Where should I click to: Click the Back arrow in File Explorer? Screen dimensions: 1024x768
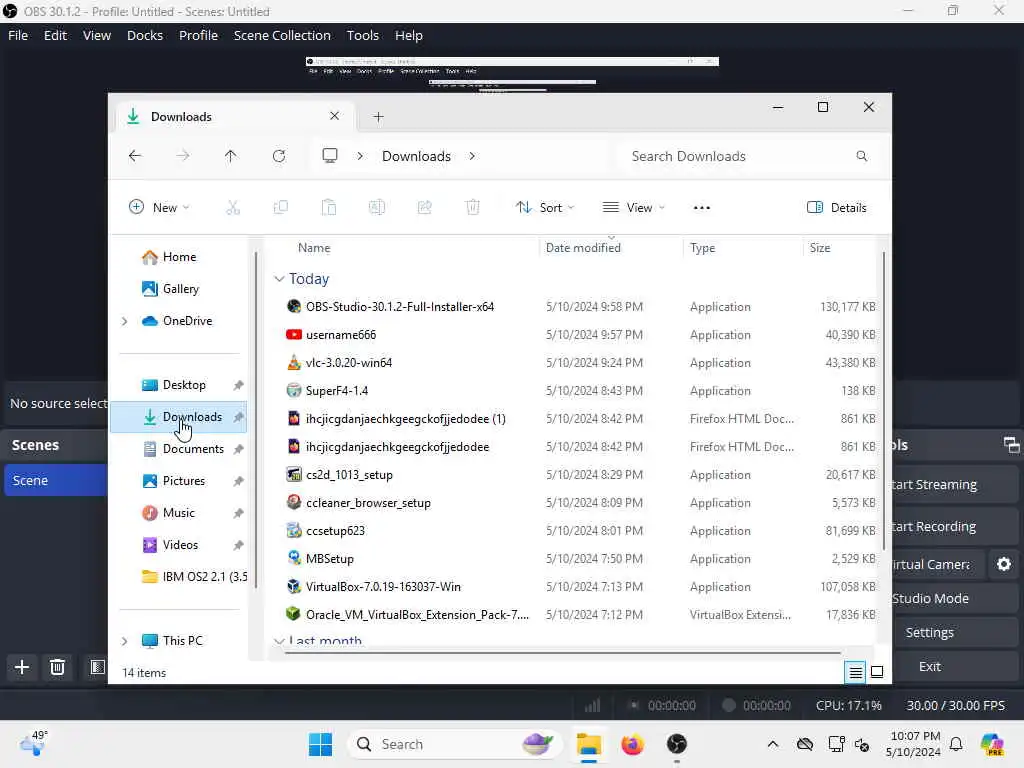(135, 156)
